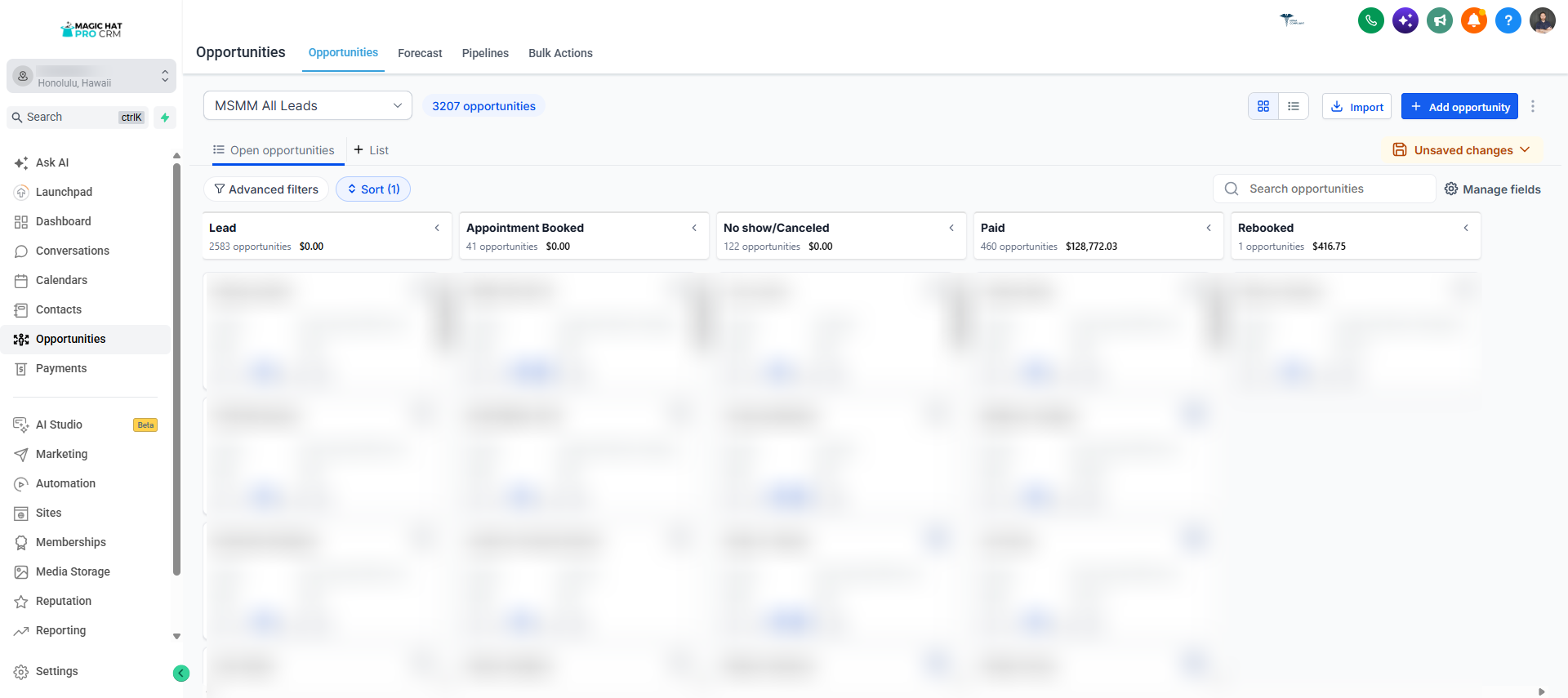The image size is (1568, 698).
Task: Open the Pipelines tab
Action: pos(485,53)
